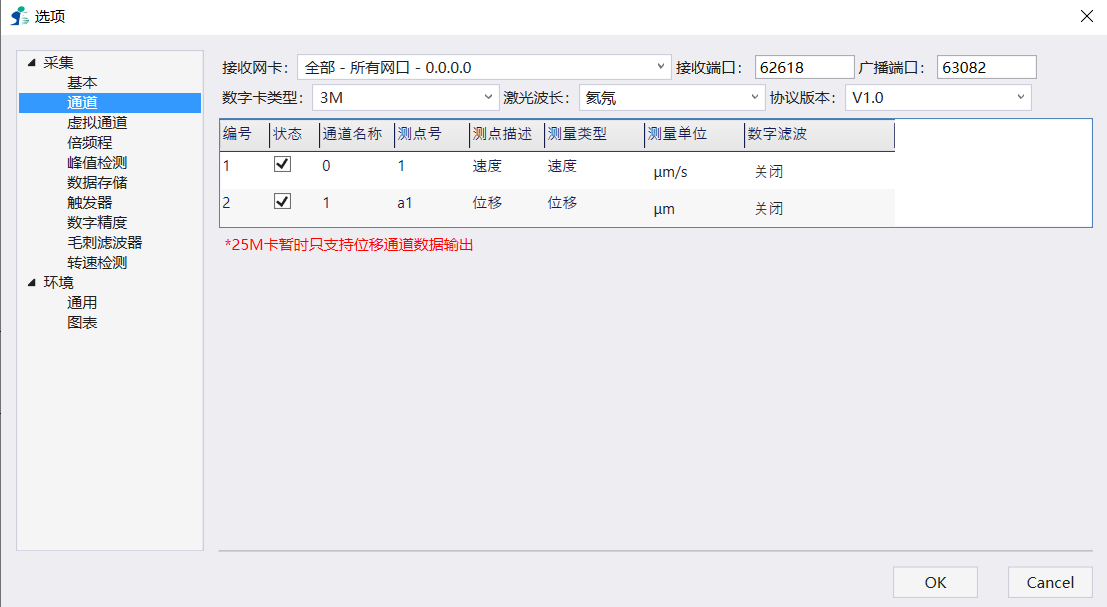Screen dimensions: 1107x607
Task: Click the app icon in title bar
Action: 19,16
